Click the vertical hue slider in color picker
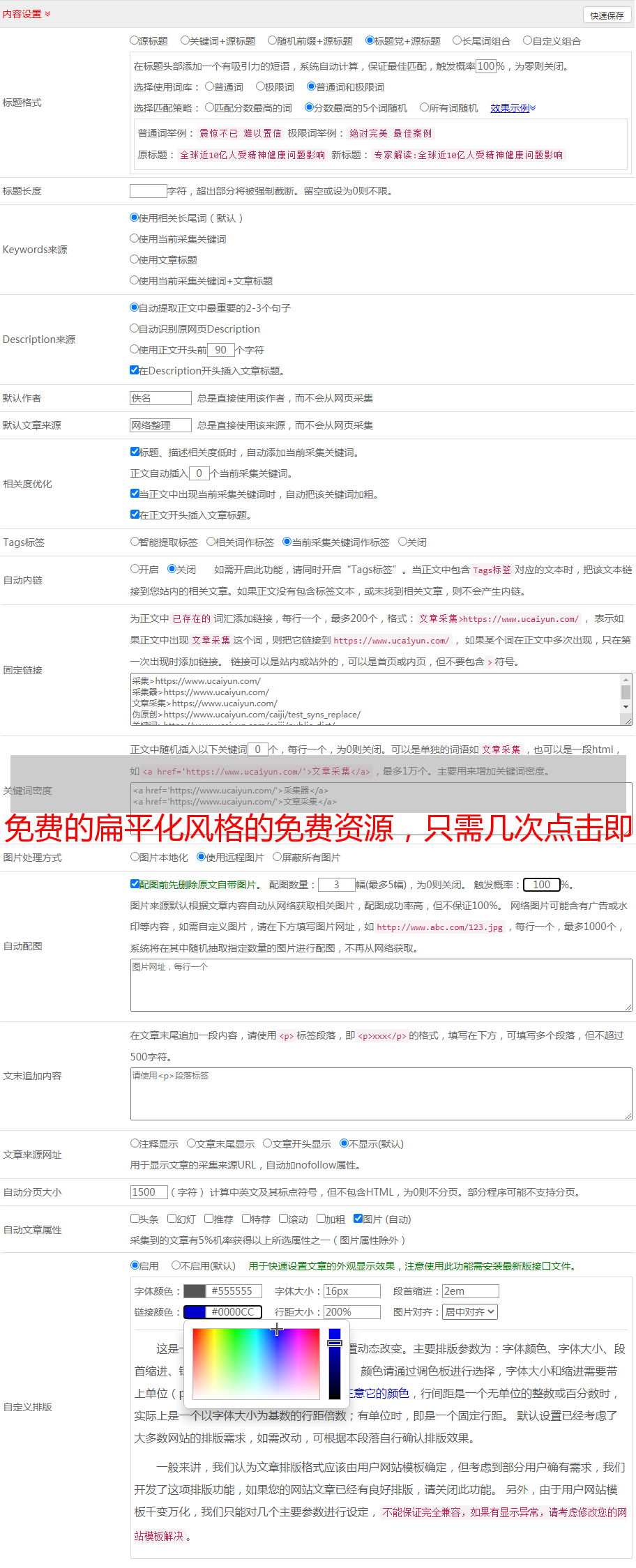Viewport: 636px width, 1568px height. click(x=335, y=1364)
